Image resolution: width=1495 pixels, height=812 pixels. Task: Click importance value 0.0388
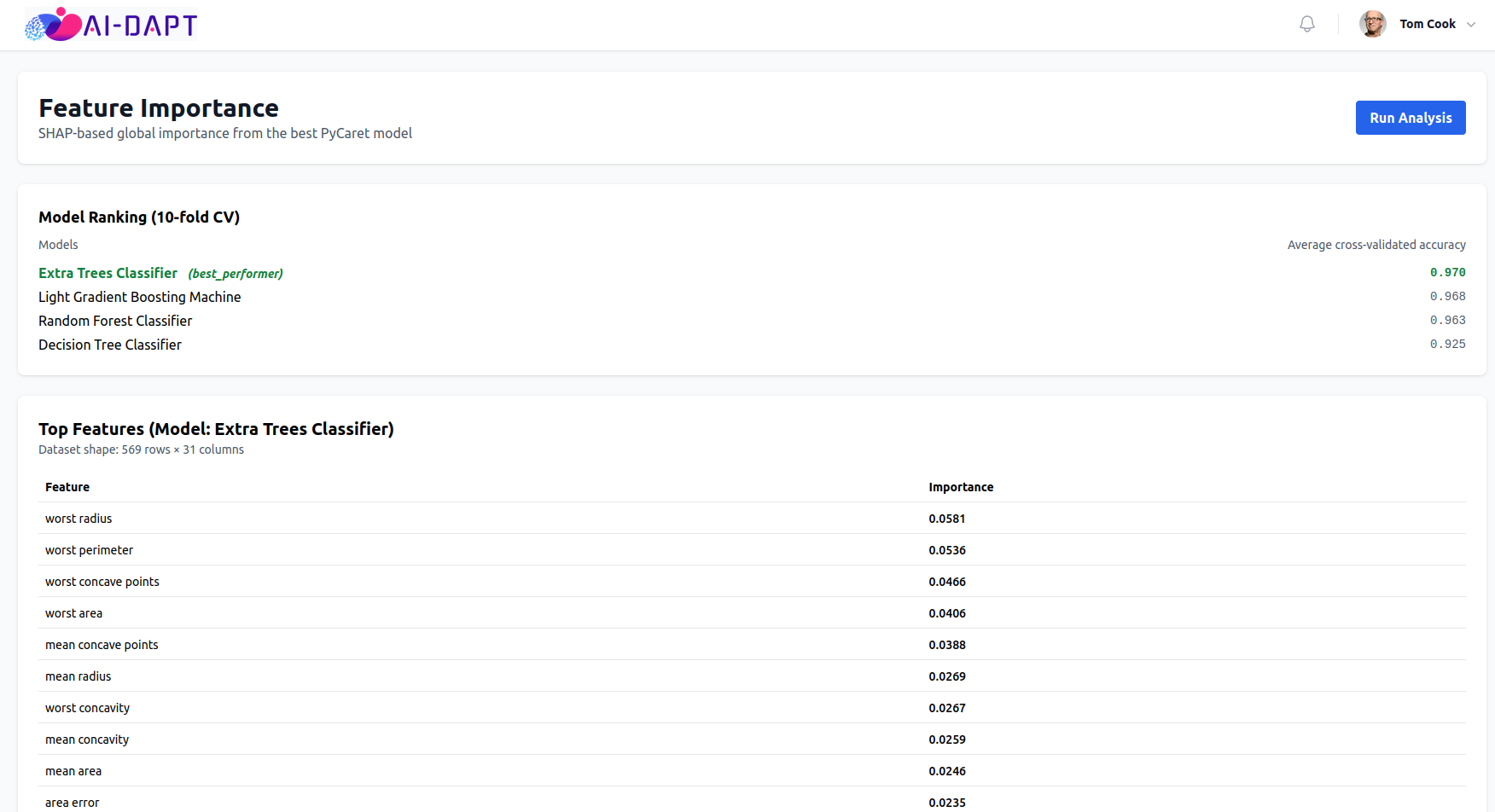(x=947, y=645)
